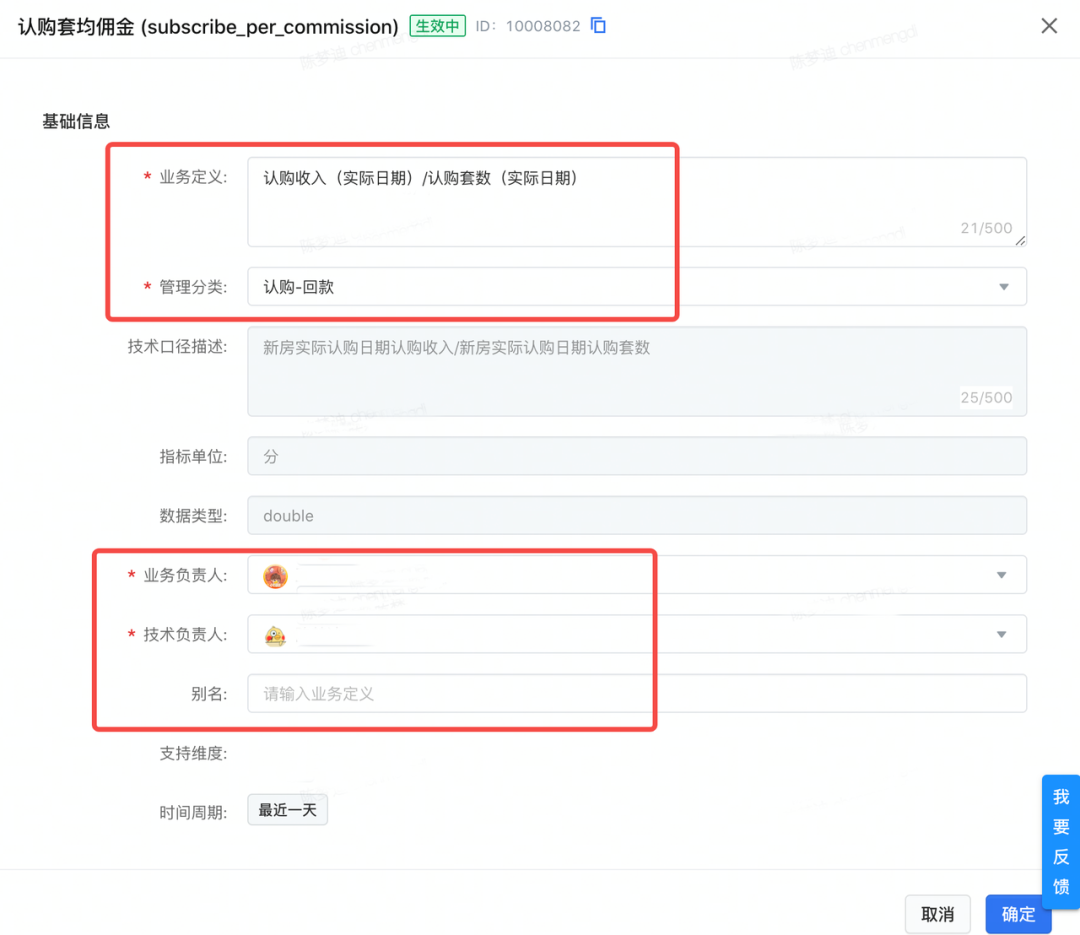Click the 数据类型 double field

[x=636, y=515]
